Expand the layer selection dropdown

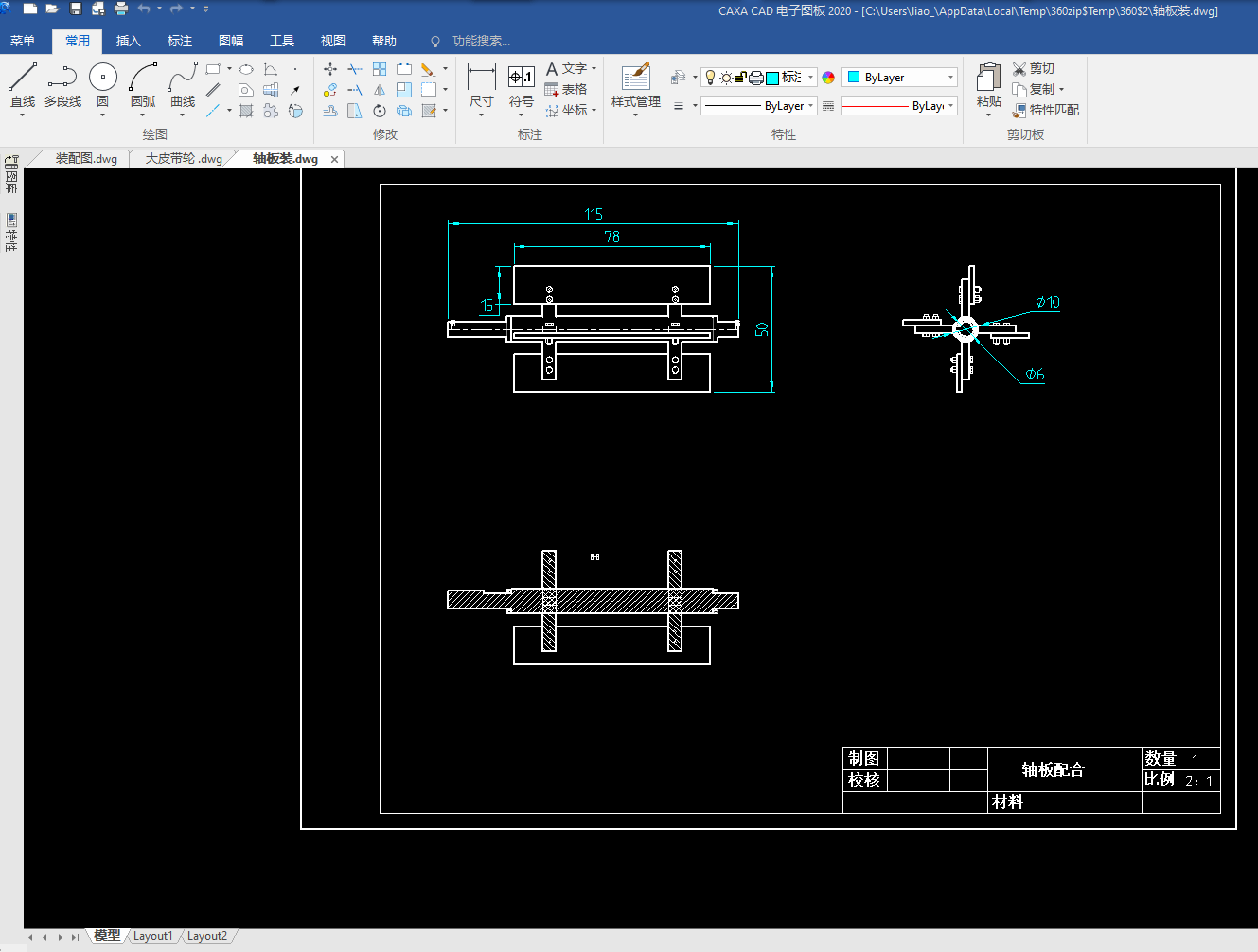(811, 78)
